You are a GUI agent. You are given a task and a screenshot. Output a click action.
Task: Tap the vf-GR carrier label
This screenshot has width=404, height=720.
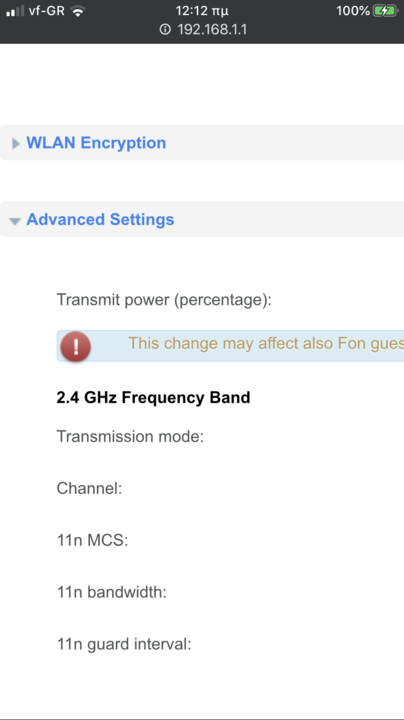point(47,11)
